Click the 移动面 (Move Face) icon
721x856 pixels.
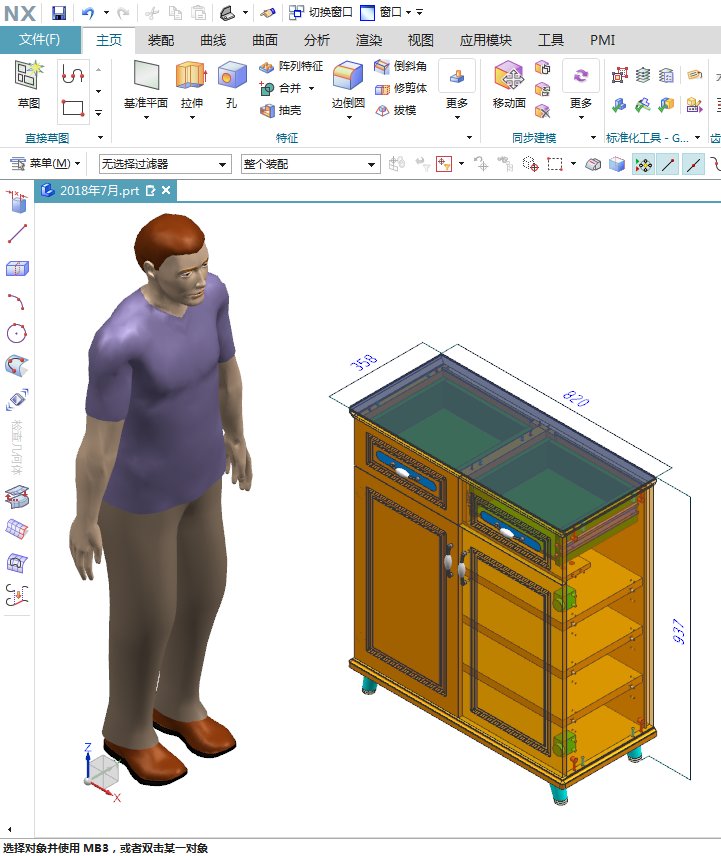509,77
